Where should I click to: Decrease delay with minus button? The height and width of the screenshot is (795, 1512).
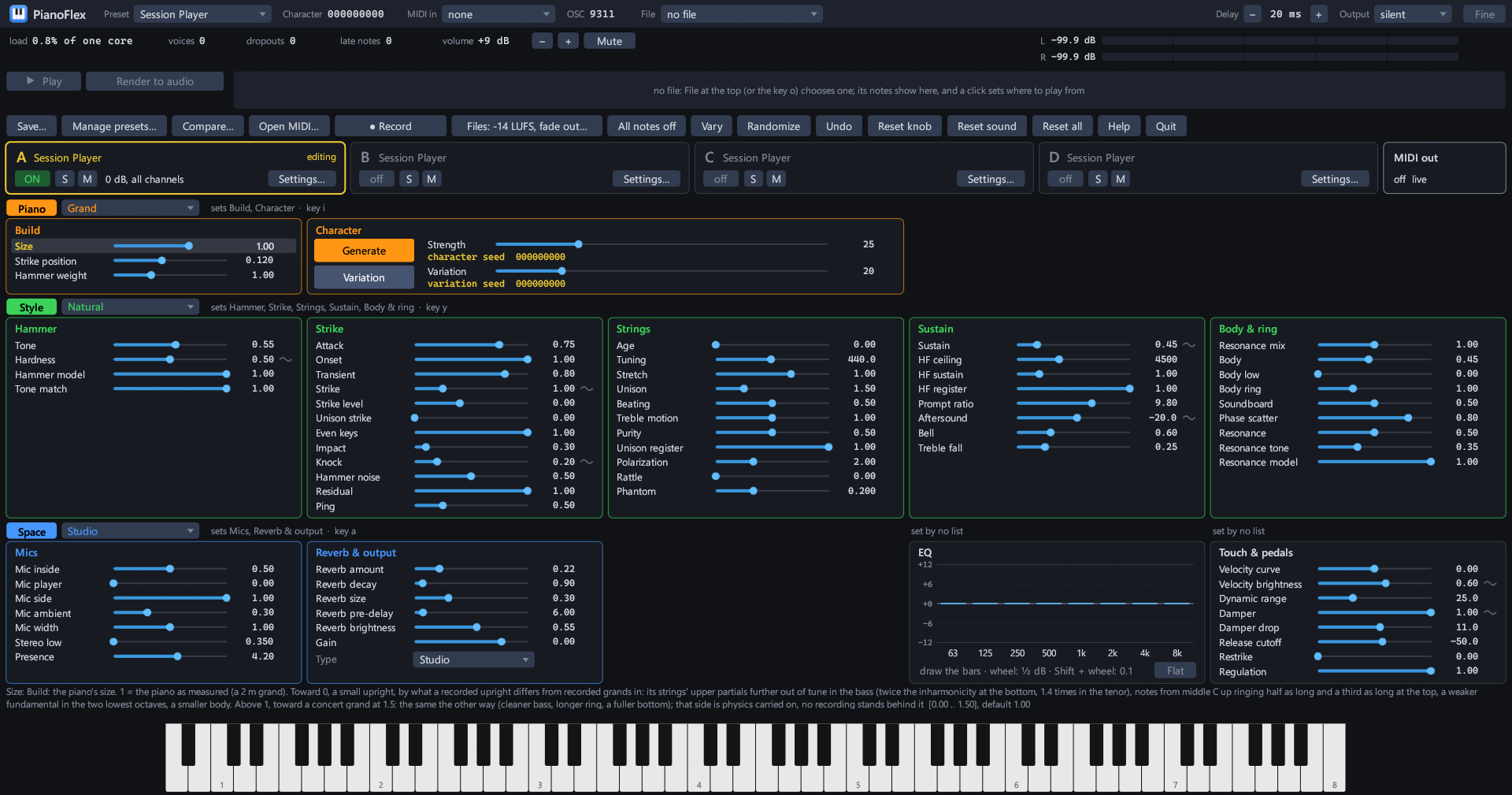click(1252, 14)
